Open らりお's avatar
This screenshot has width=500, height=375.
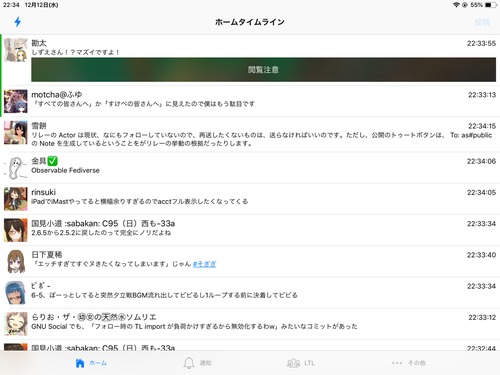pos(16,324)
